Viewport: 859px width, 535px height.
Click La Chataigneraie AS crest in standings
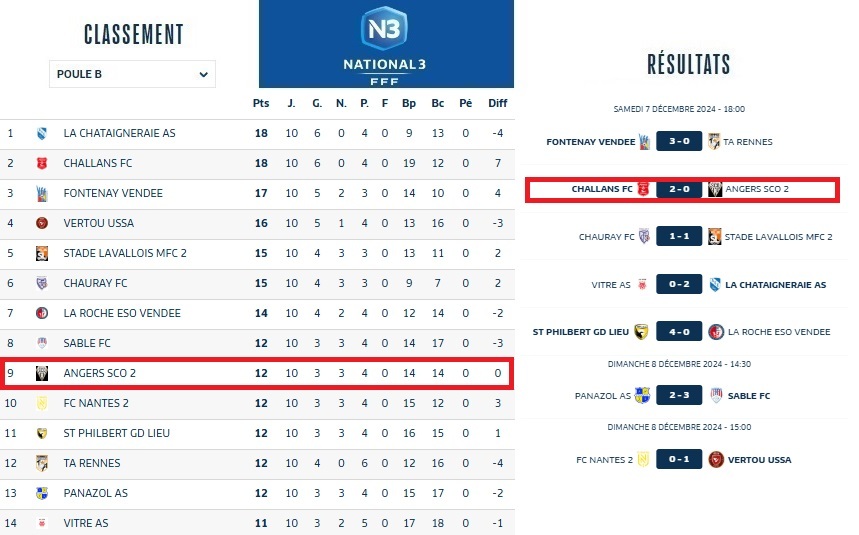[42, 133]
